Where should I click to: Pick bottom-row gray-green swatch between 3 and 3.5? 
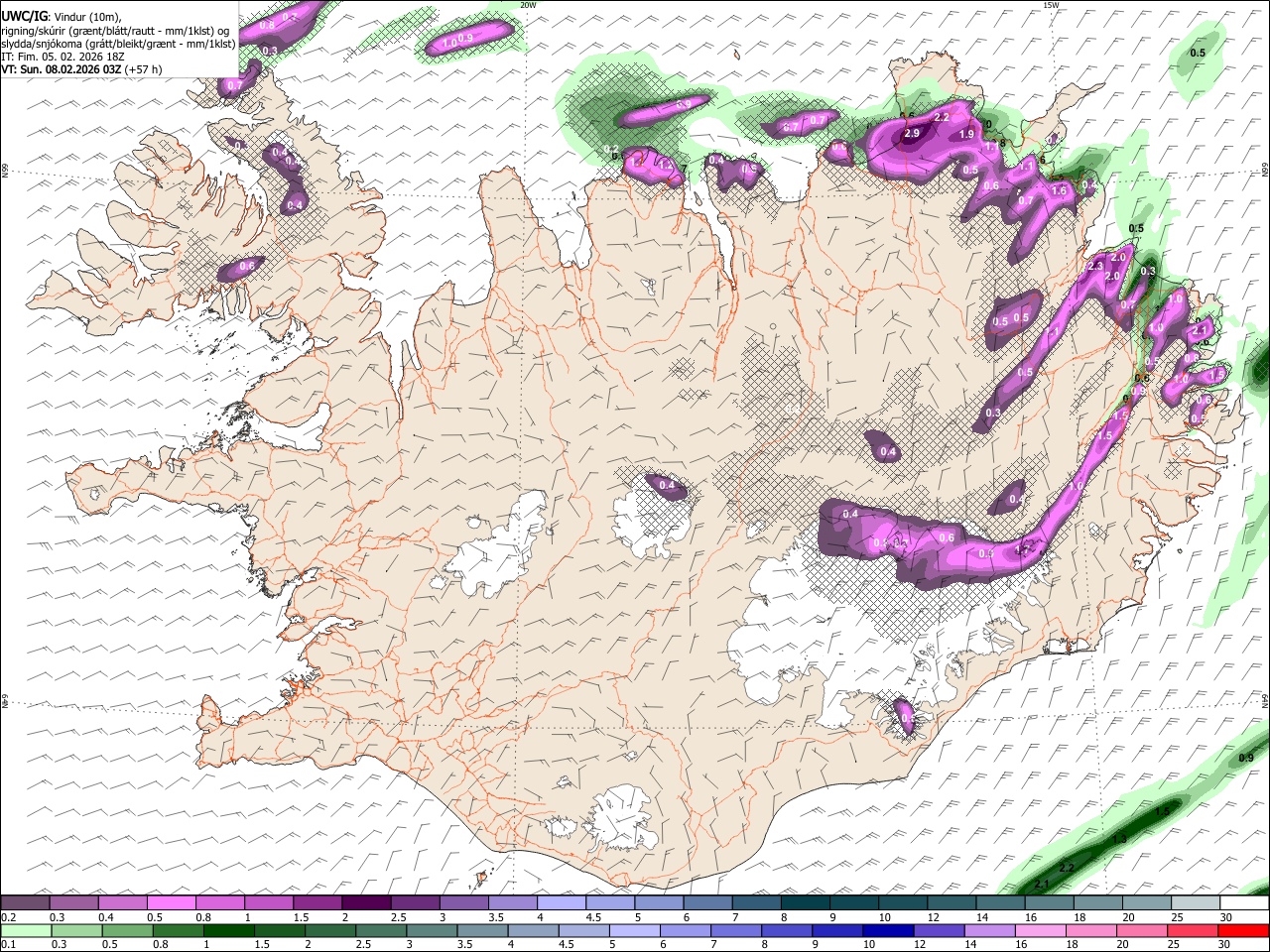tap(432, 931)
